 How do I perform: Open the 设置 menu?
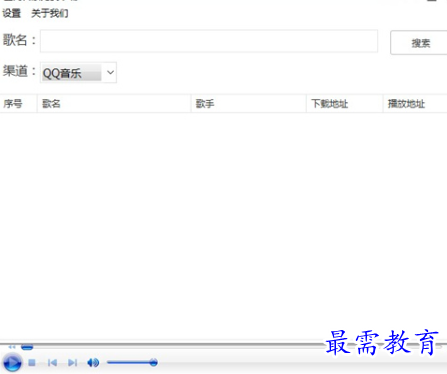point(12,13)
